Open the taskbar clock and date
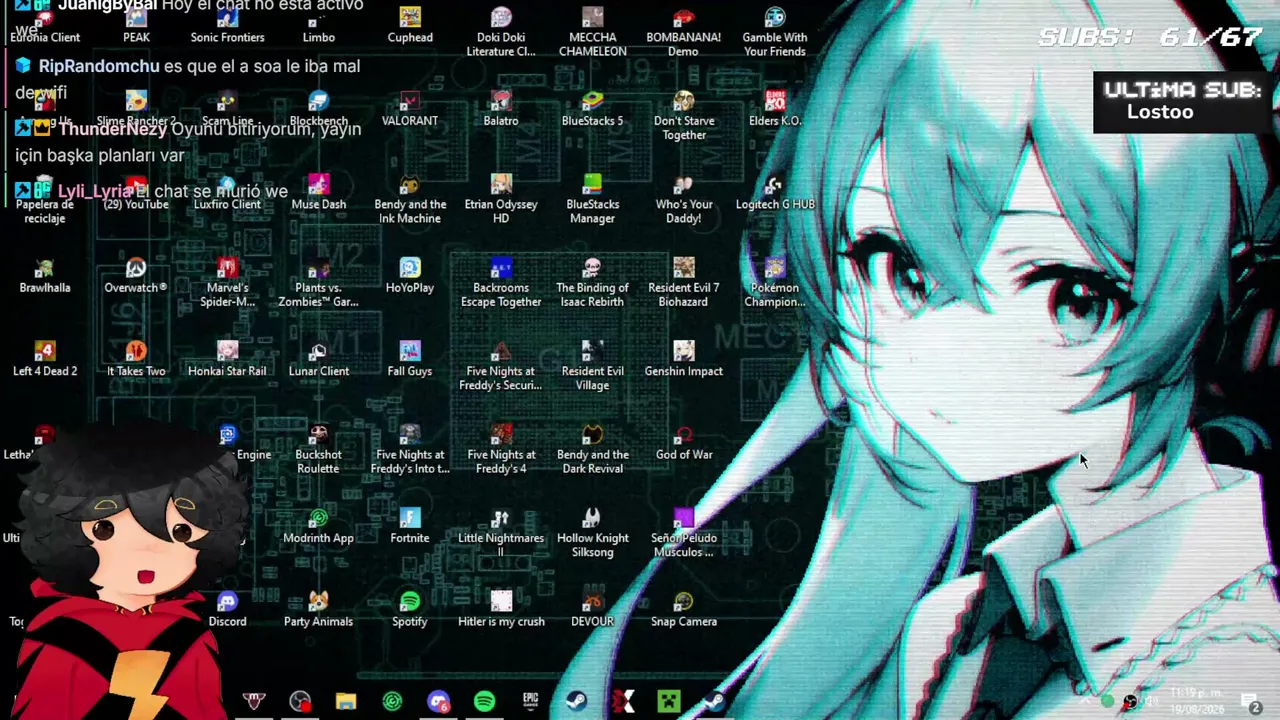This screenshot has width=1280, height=720. 1197,701
